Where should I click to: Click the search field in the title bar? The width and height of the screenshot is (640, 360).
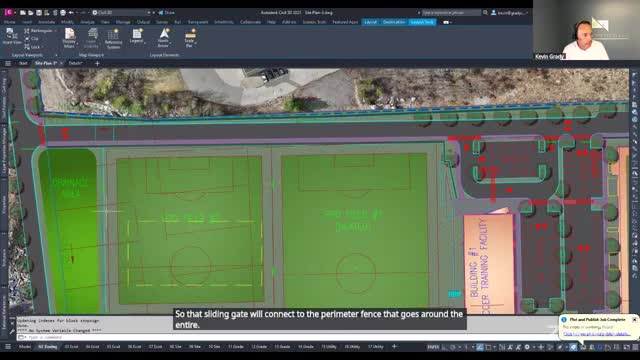click(451, 13)
